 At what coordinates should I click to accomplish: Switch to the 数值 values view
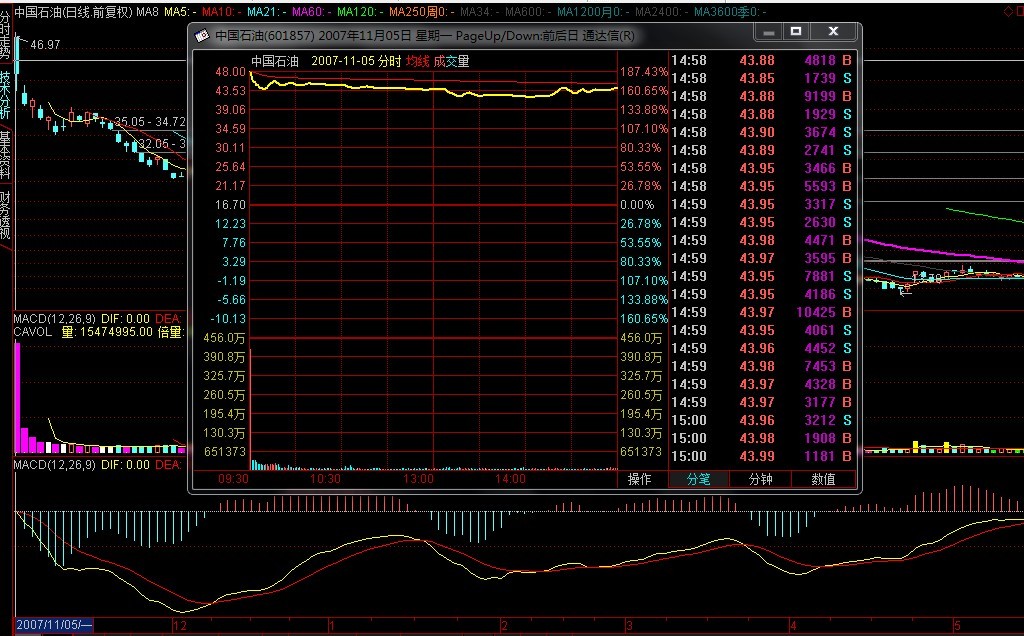tap(823, 479)
